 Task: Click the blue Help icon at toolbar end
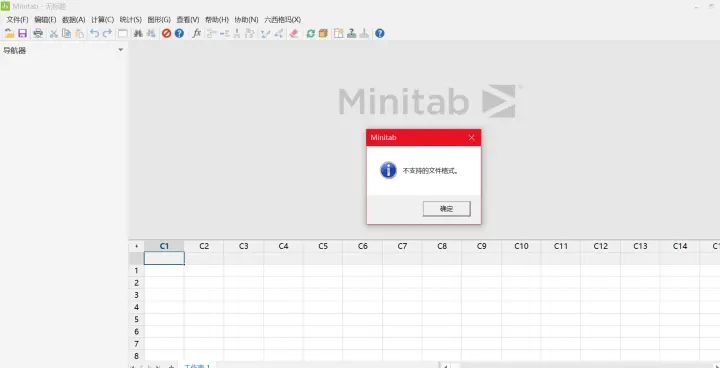(x=379, y=34)
